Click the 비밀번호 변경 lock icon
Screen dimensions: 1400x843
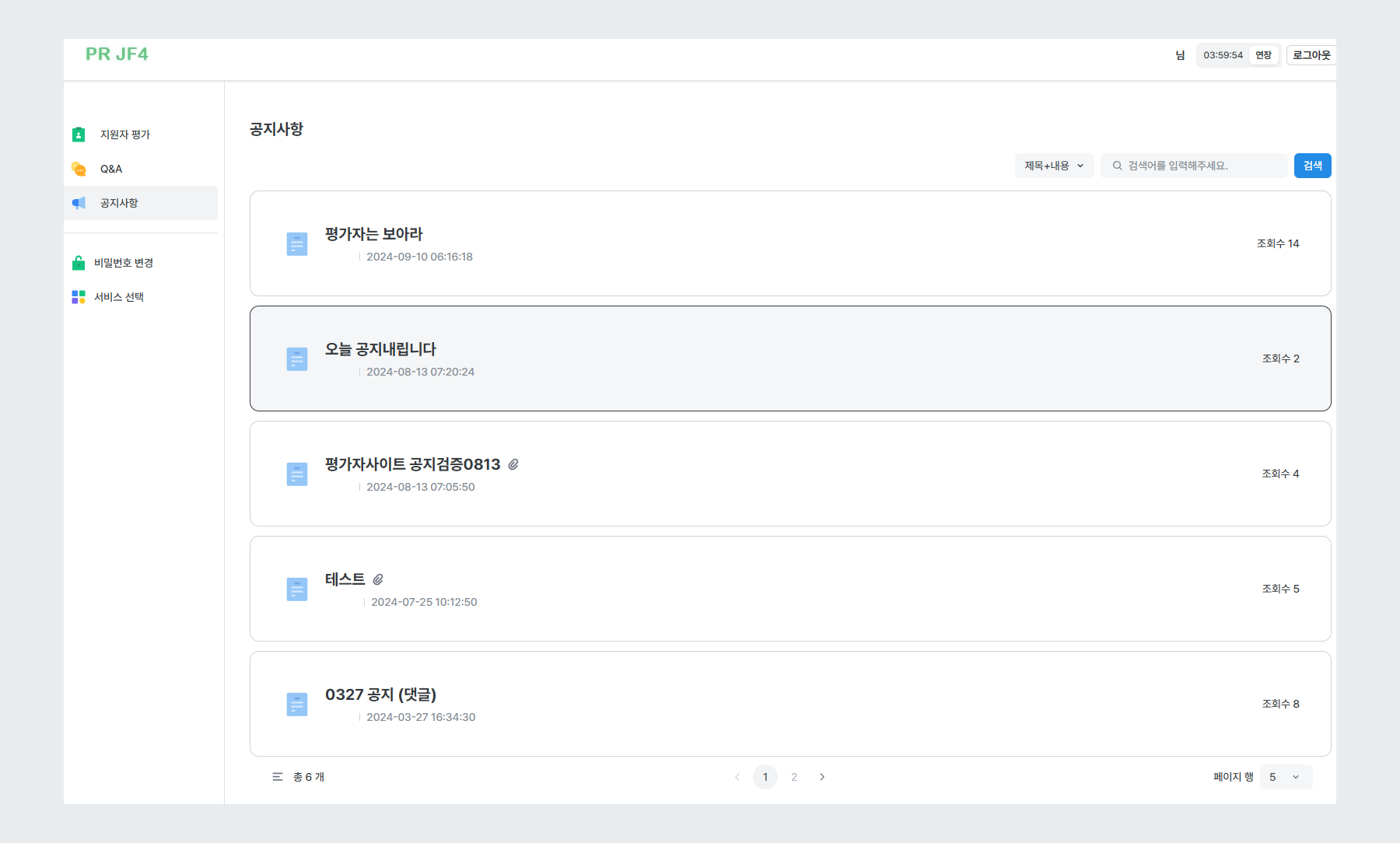pyautogui.click(x=79, y=263)
